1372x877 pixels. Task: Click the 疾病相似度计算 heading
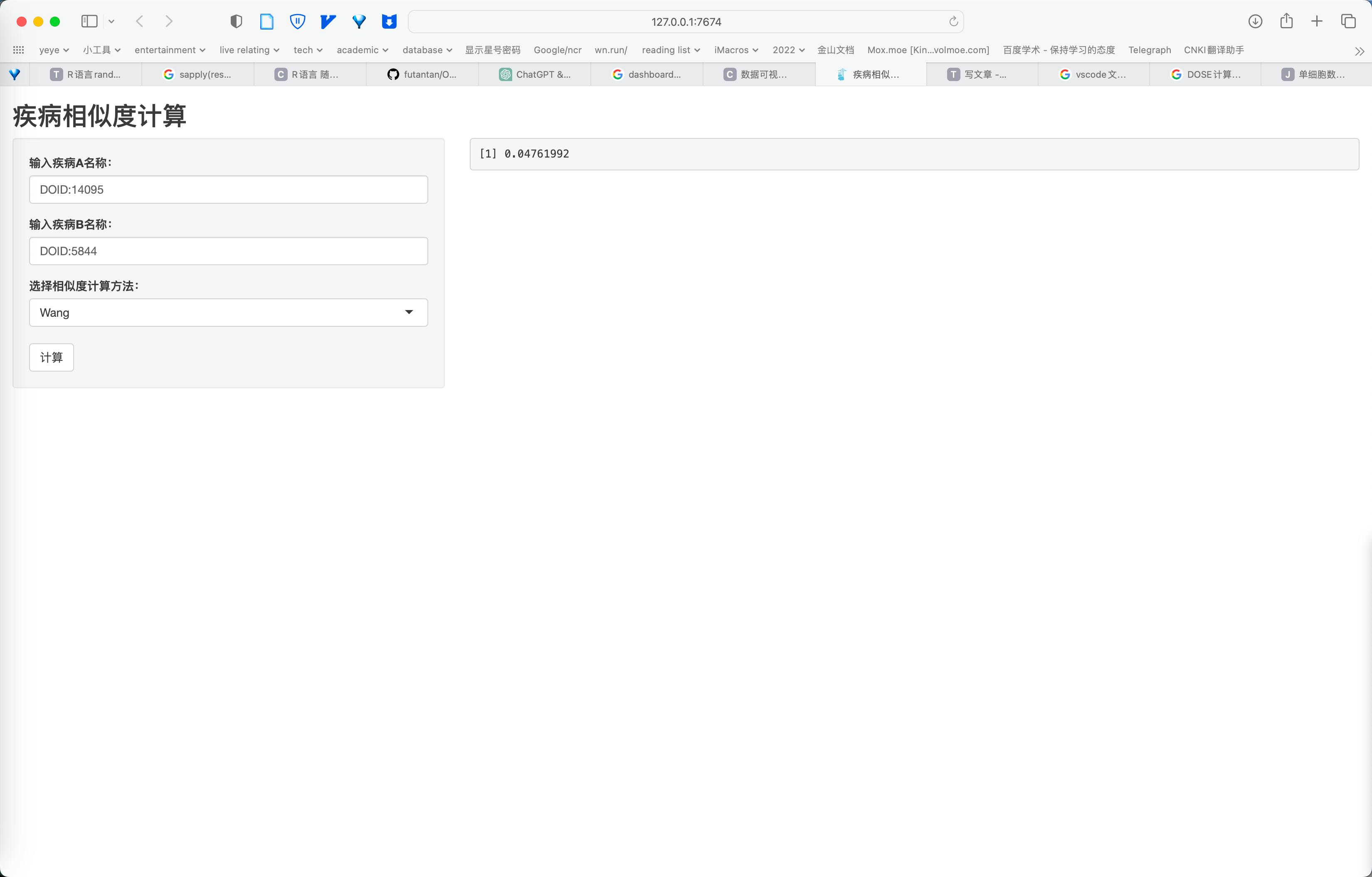[x=100, y=116]
